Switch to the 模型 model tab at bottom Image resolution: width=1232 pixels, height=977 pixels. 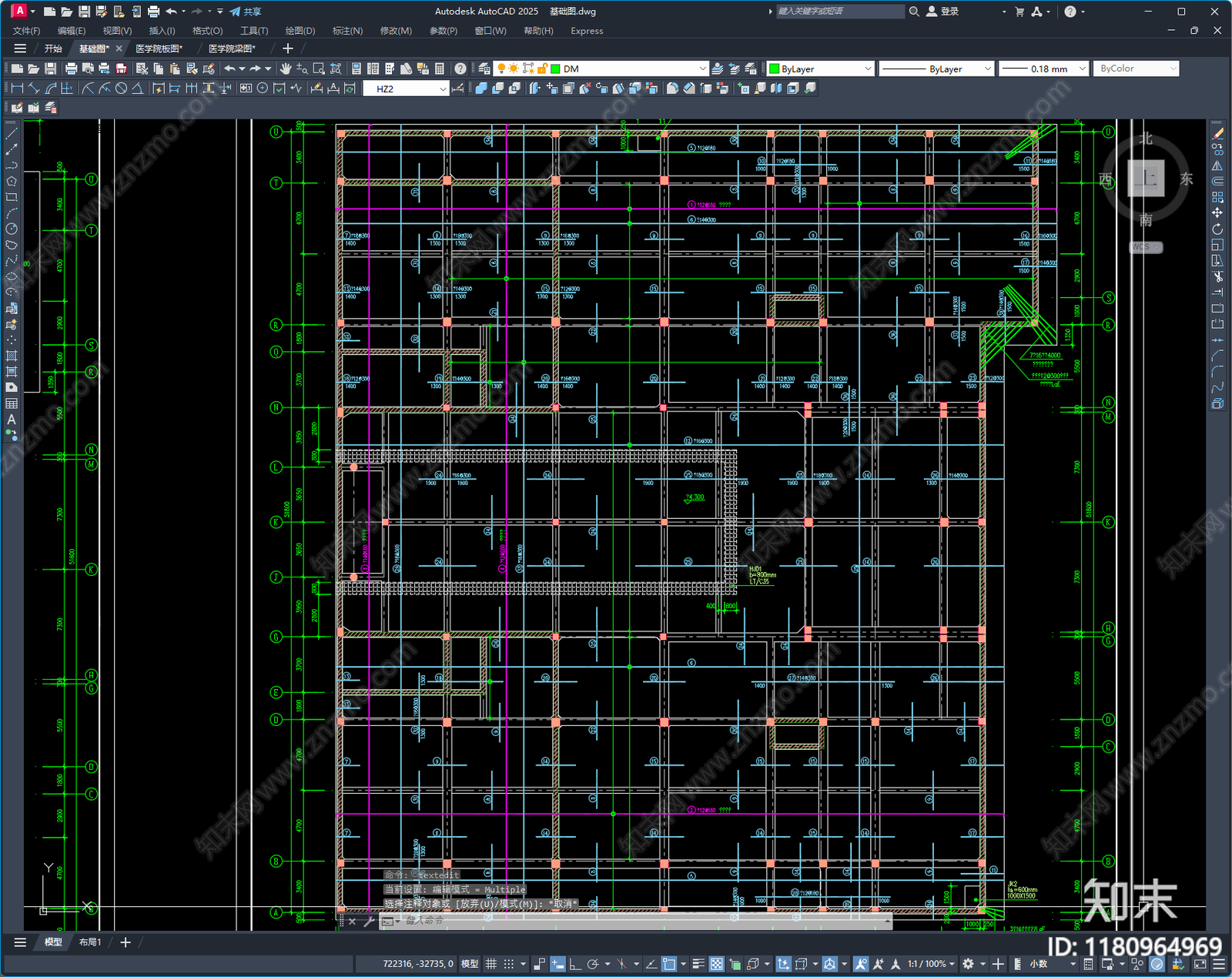click(53, 942)
